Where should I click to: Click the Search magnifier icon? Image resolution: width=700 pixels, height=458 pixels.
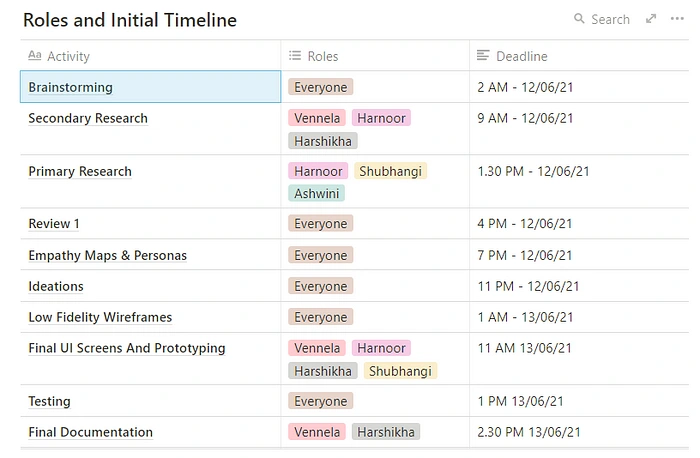point(579,19)
